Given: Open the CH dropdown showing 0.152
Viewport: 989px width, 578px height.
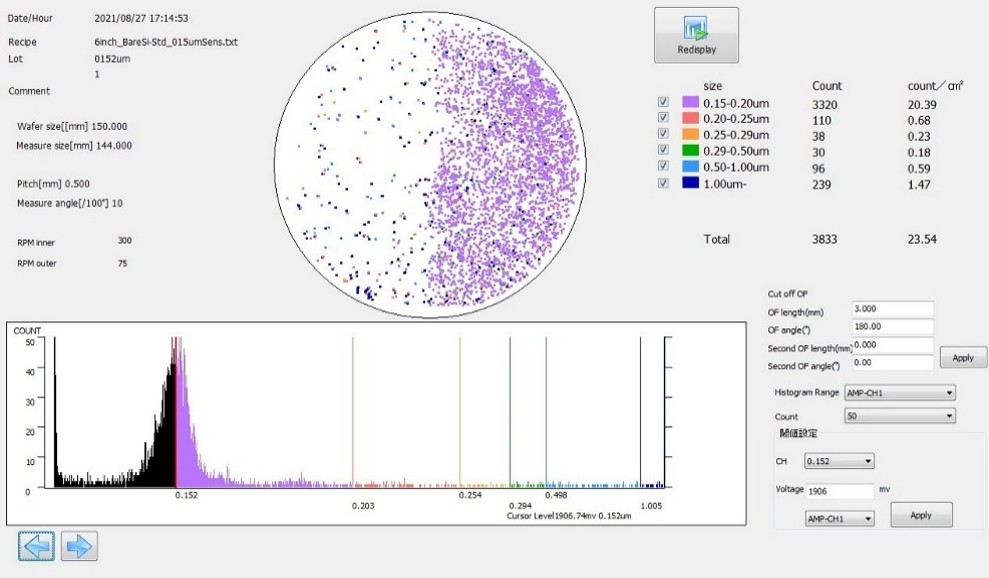Looking at the screenshot, I should [x=839, y=461].
